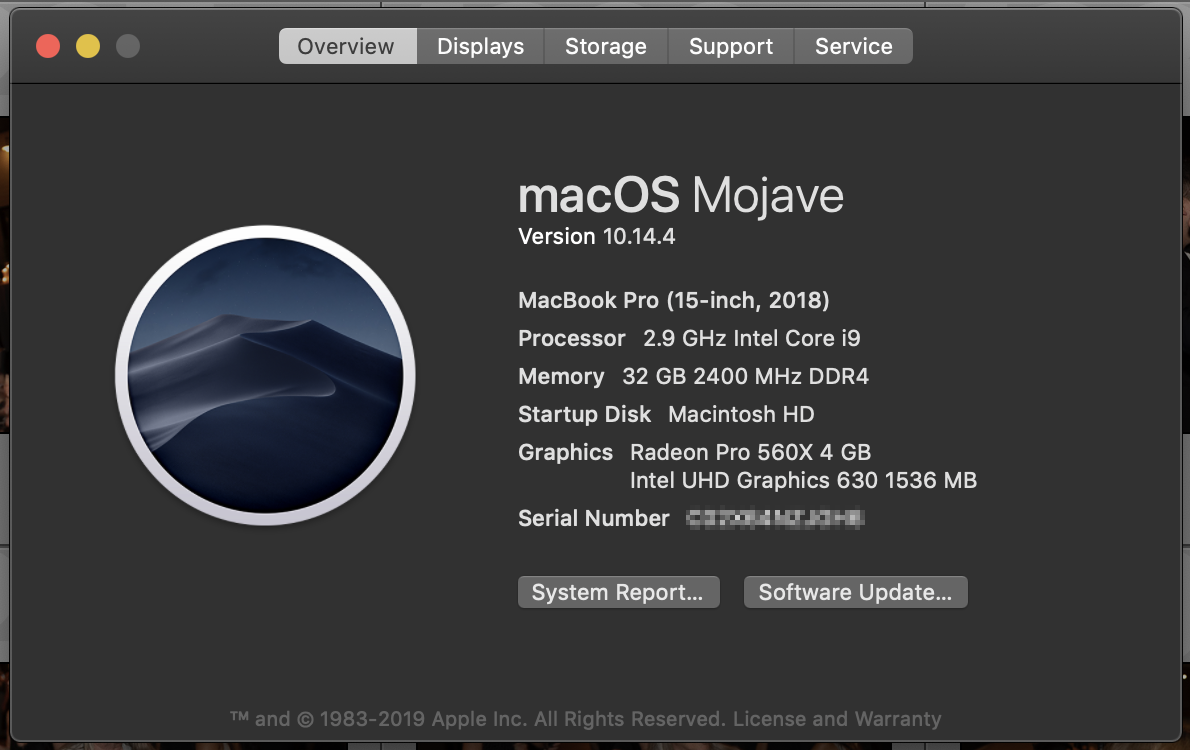Show the Service tab
1190x750 pixels.
click(x=853, y=46)
